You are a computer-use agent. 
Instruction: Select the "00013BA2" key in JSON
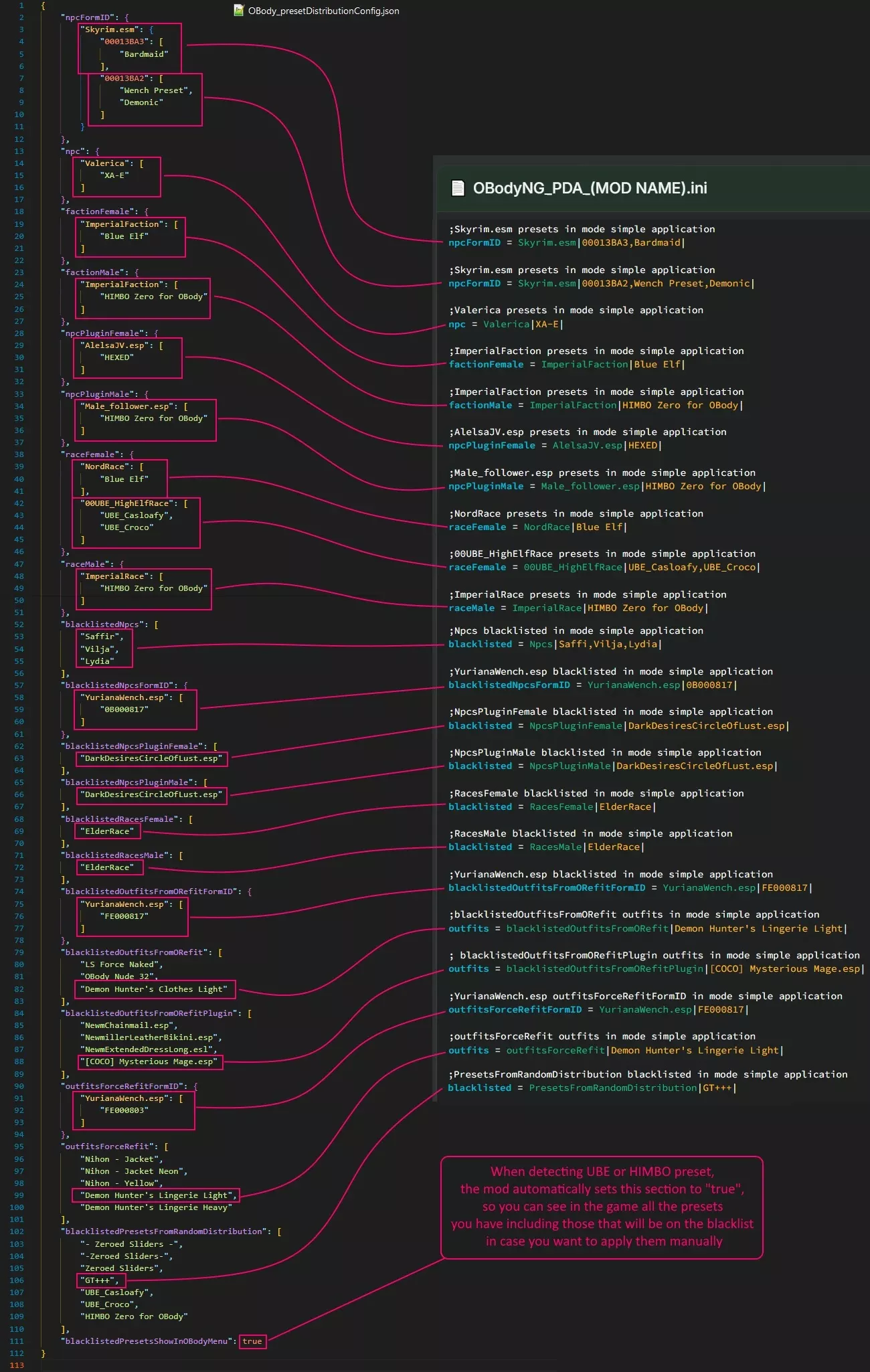(125, 78)
